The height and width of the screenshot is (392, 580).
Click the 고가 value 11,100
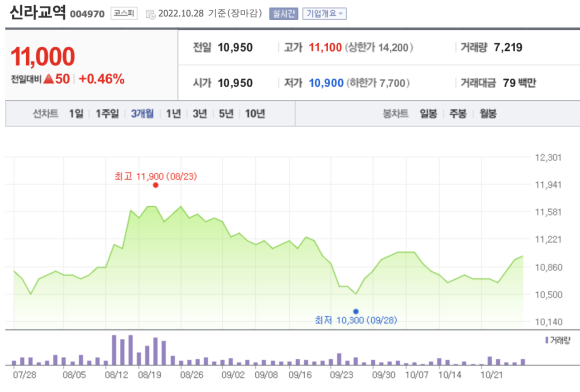coord(325,47)
